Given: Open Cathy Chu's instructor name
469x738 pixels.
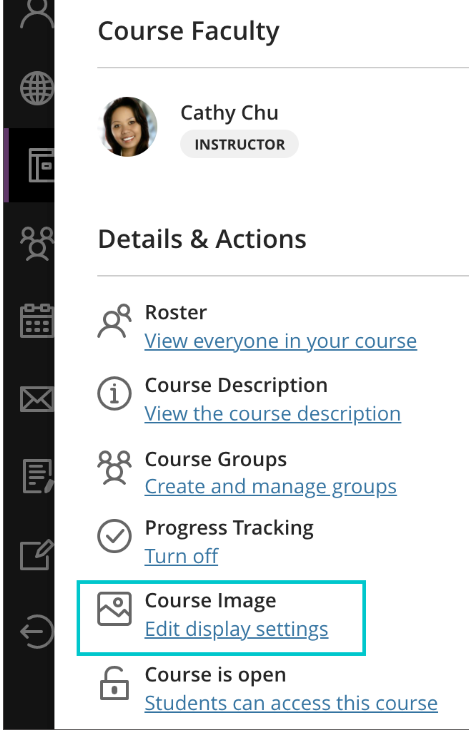Looking at the screenshot, I should click(229, 113).
